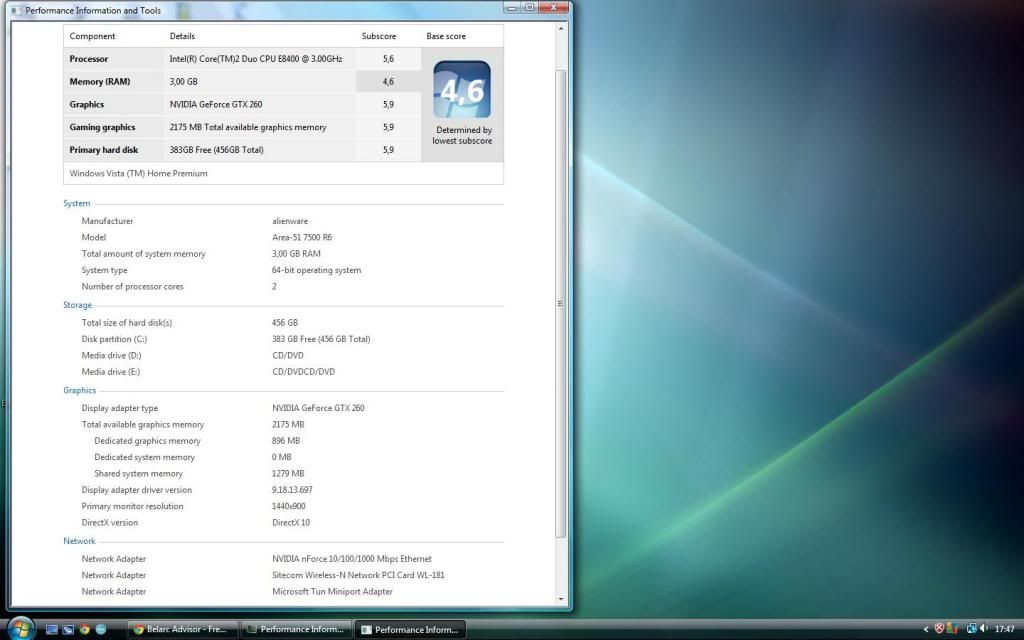The height and width of the screenshot is (640, 1024).
Task: Click the Base score column header
Action: (446, 37)
